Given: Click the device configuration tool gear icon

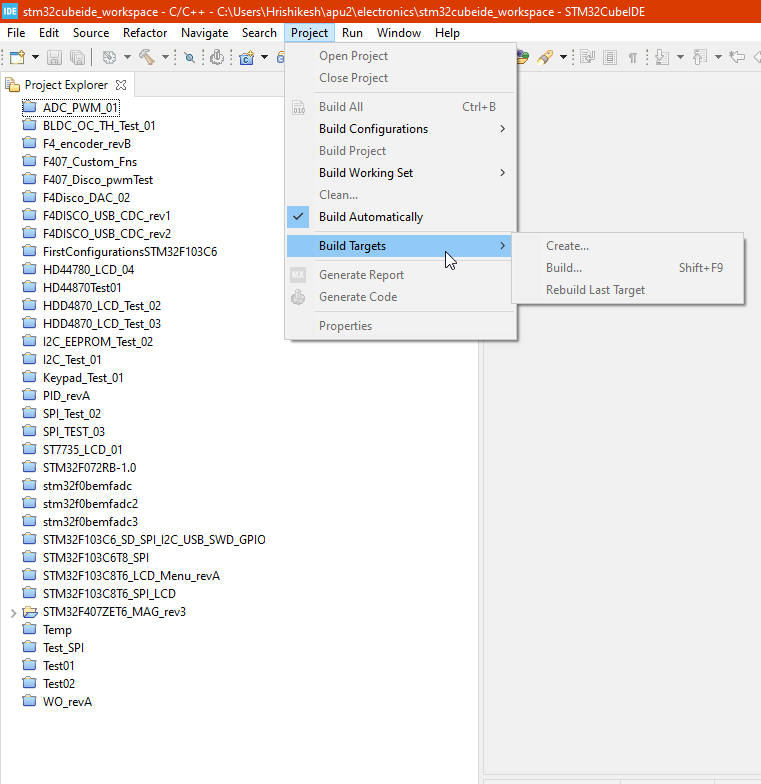Looking at the screenshot, I should 217,58.
